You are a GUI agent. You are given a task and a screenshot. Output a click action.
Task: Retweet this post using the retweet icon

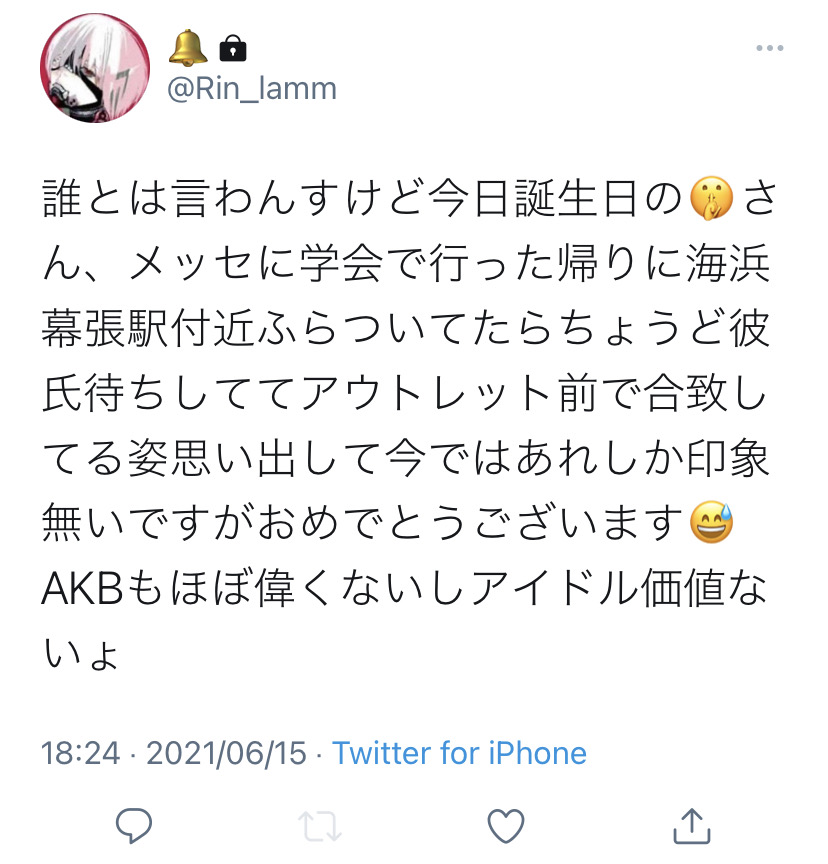tap(320, 826)
